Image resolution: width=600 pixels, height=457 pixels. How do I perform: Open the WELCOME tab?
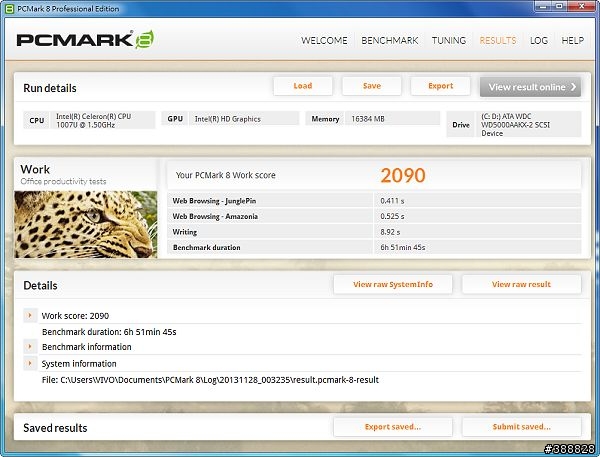tap(324, 40)
